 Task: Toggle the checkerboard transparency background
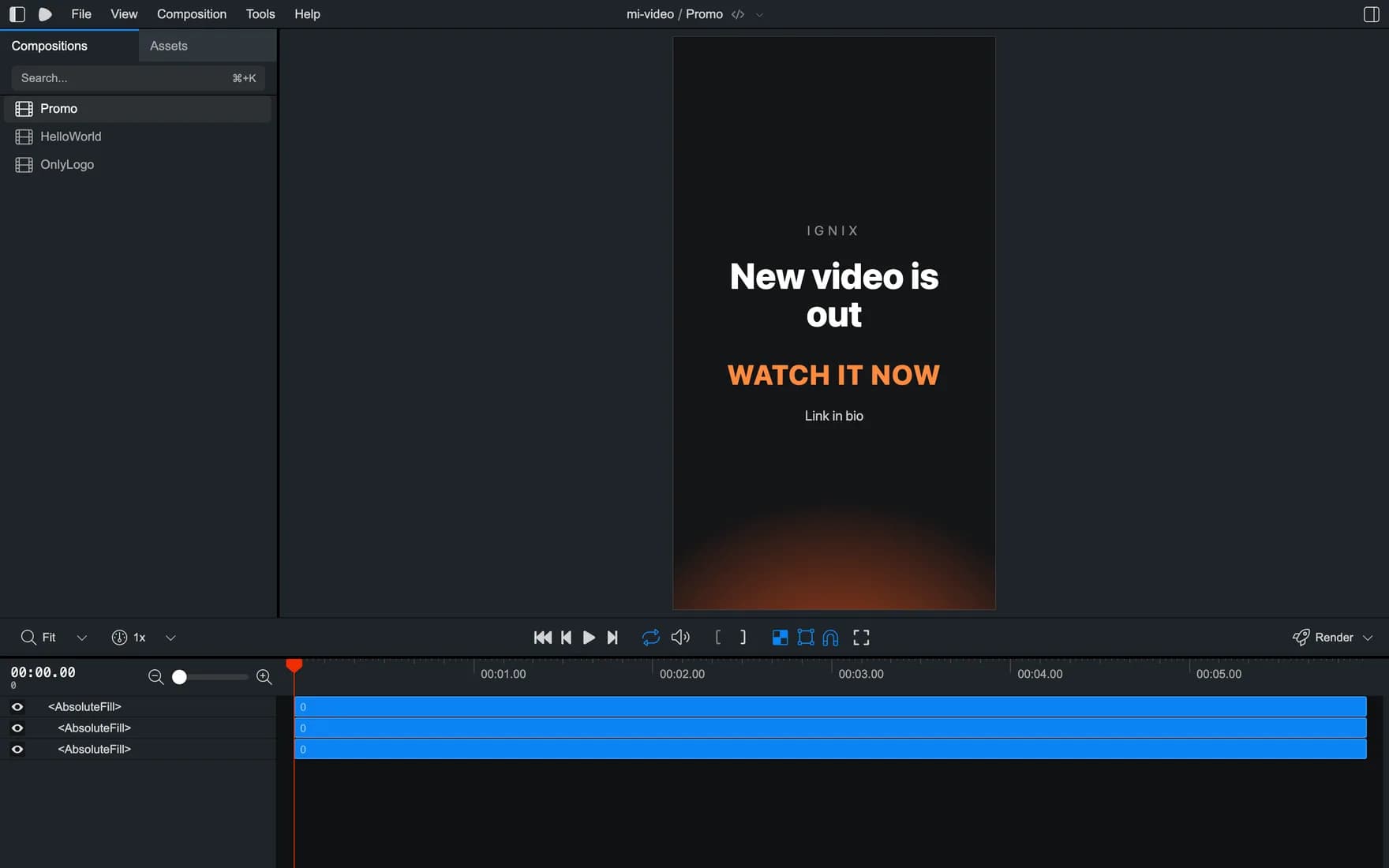(780, 638)
